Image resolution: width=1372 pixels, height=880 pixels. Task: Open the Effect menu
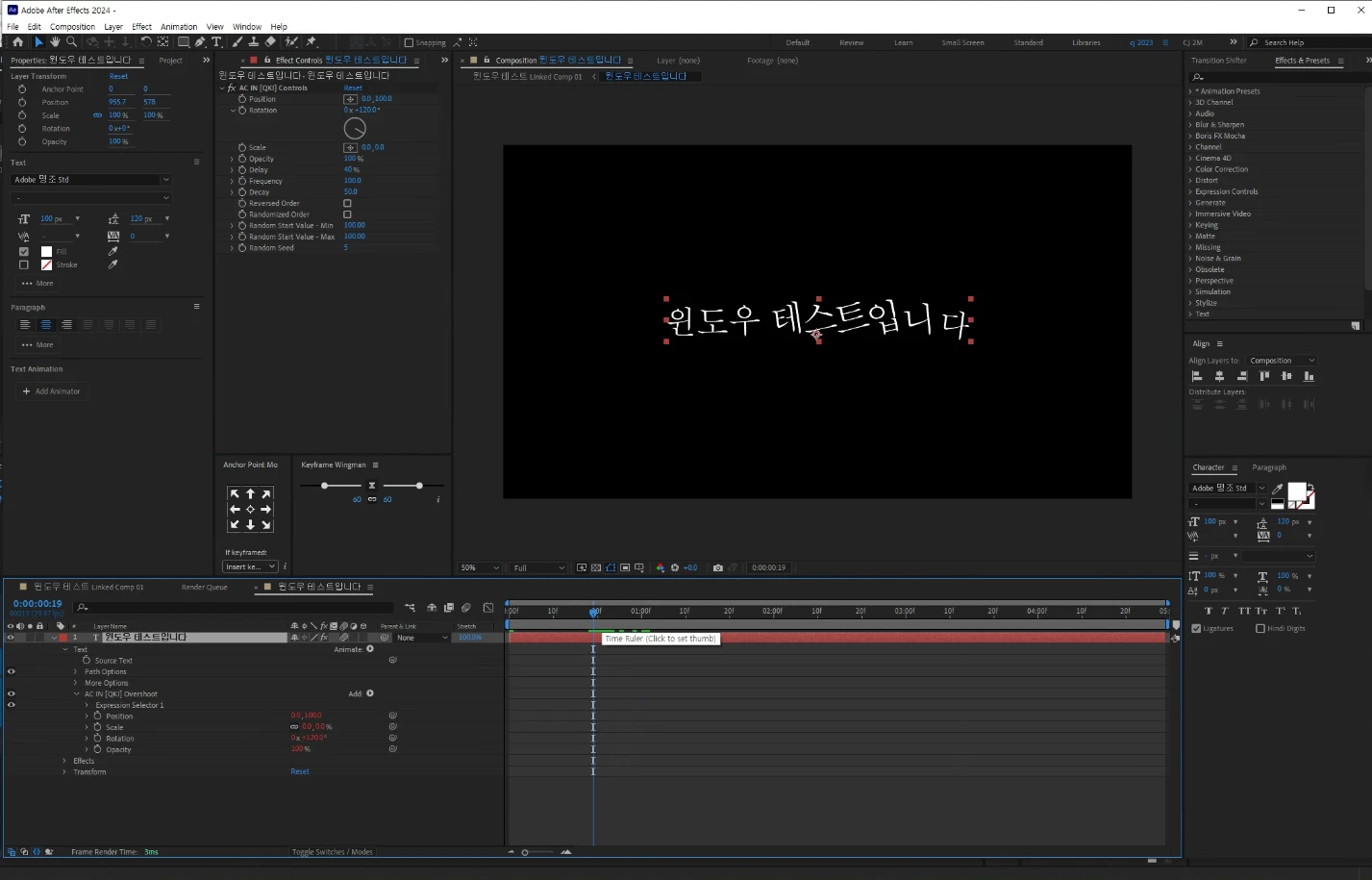pos(141,27)
